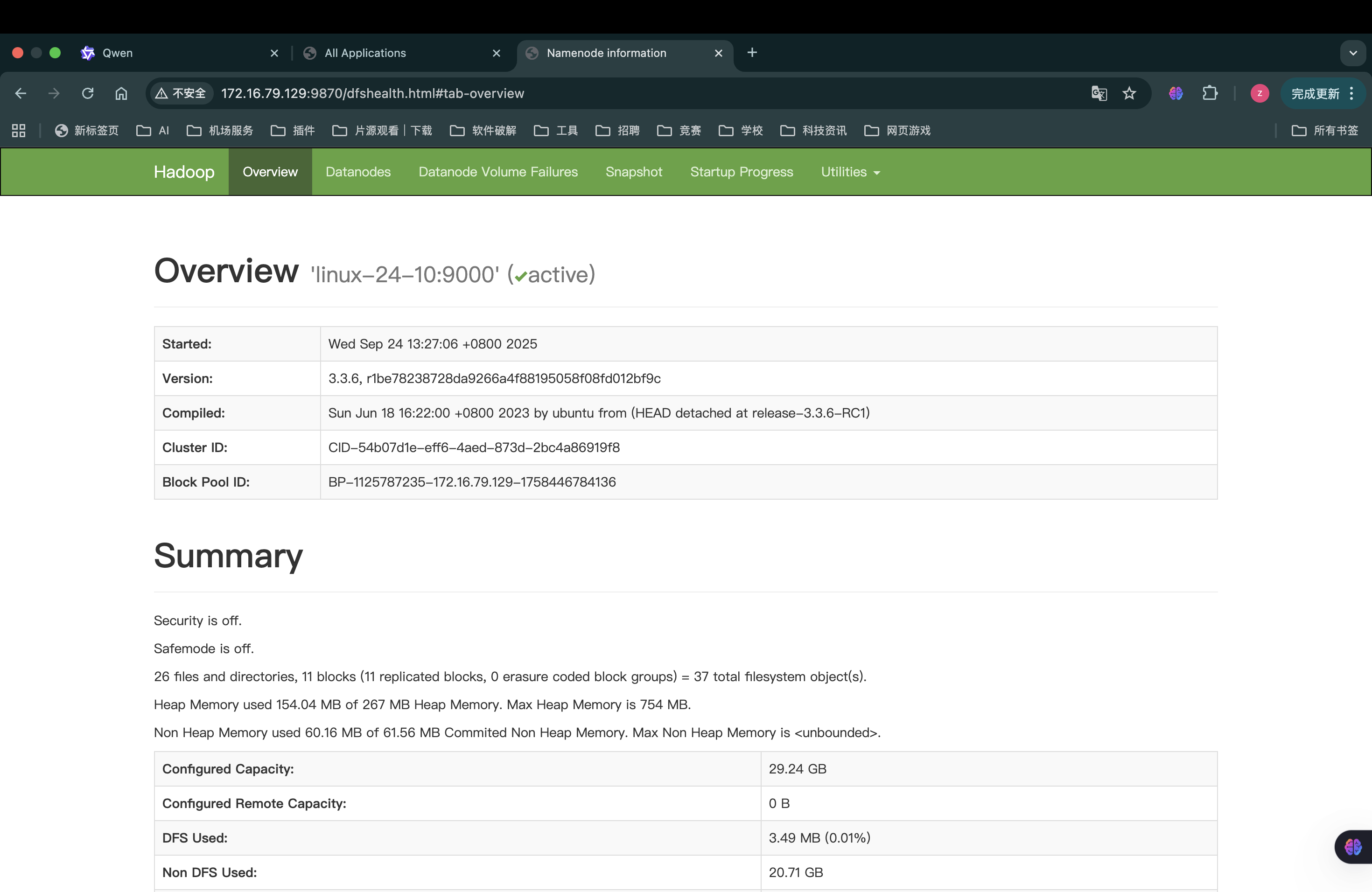The height and width of the screenshot is (892, 1372).
Task: Click the Block Pool ID value BP-1125787235
Action: (472, 482)
